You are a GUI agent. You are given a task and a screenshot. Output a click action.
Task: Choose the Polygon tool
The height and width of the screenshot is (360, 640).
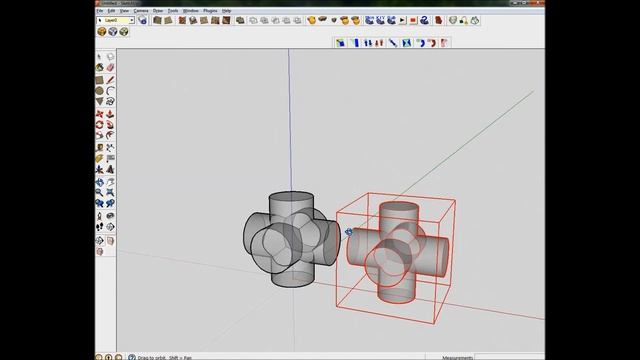pos(100,101)
